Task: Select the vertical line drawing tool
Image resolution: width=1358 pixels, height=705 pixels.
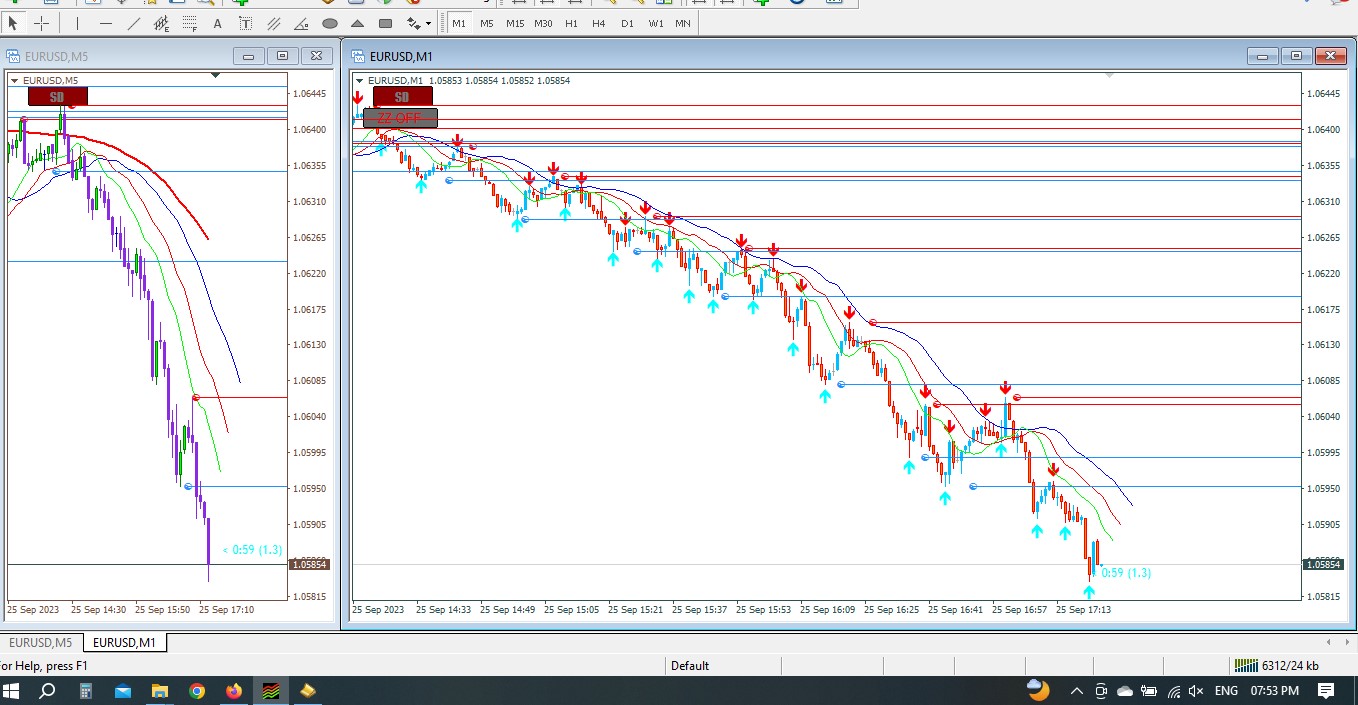Action: 77,23
